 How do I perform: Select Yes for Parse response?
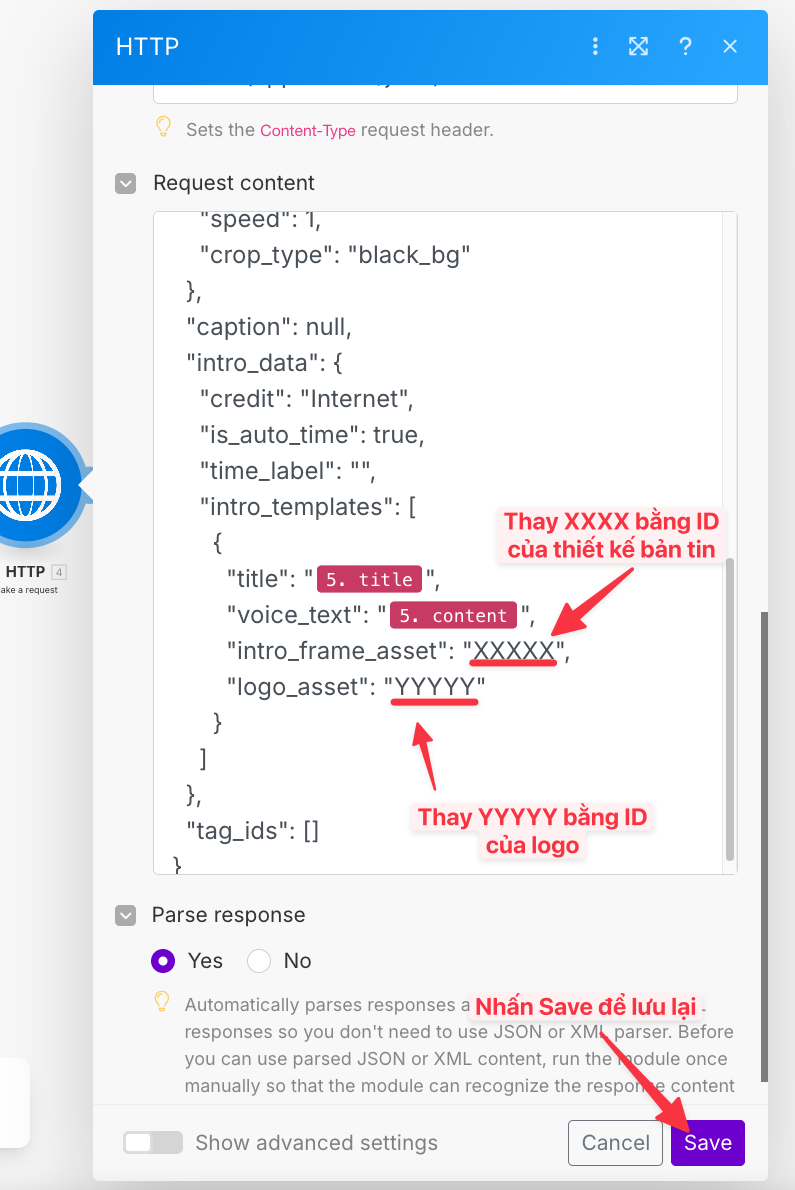tap(163, 961)
